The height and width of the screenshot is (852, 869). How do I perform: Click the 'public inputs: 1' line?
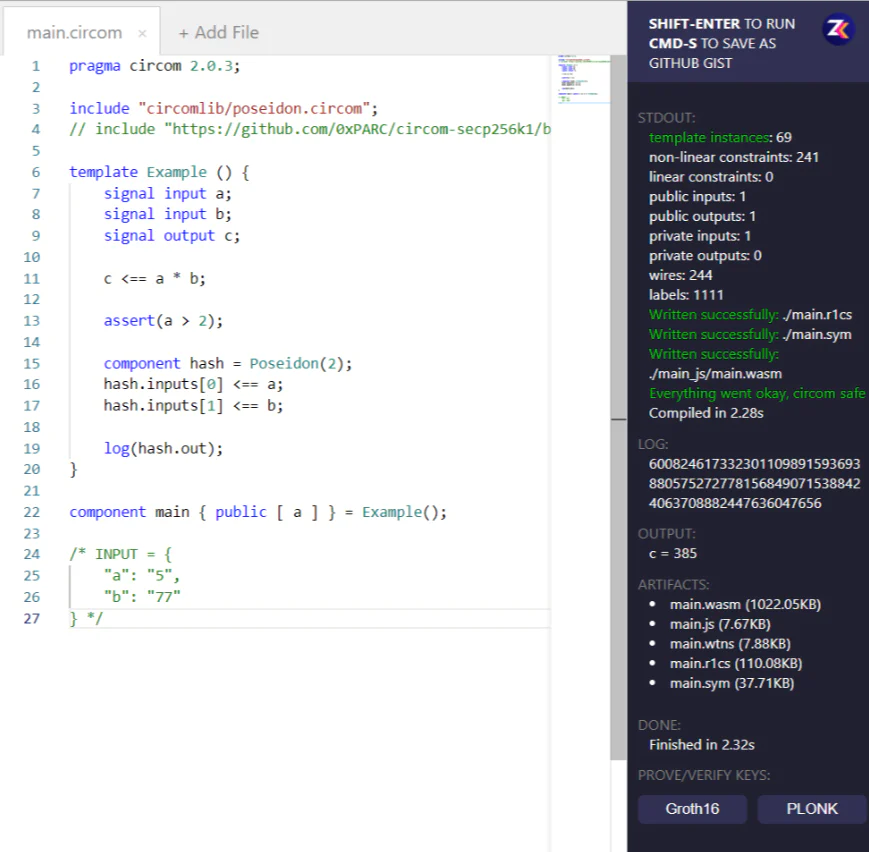pos(697,196)
